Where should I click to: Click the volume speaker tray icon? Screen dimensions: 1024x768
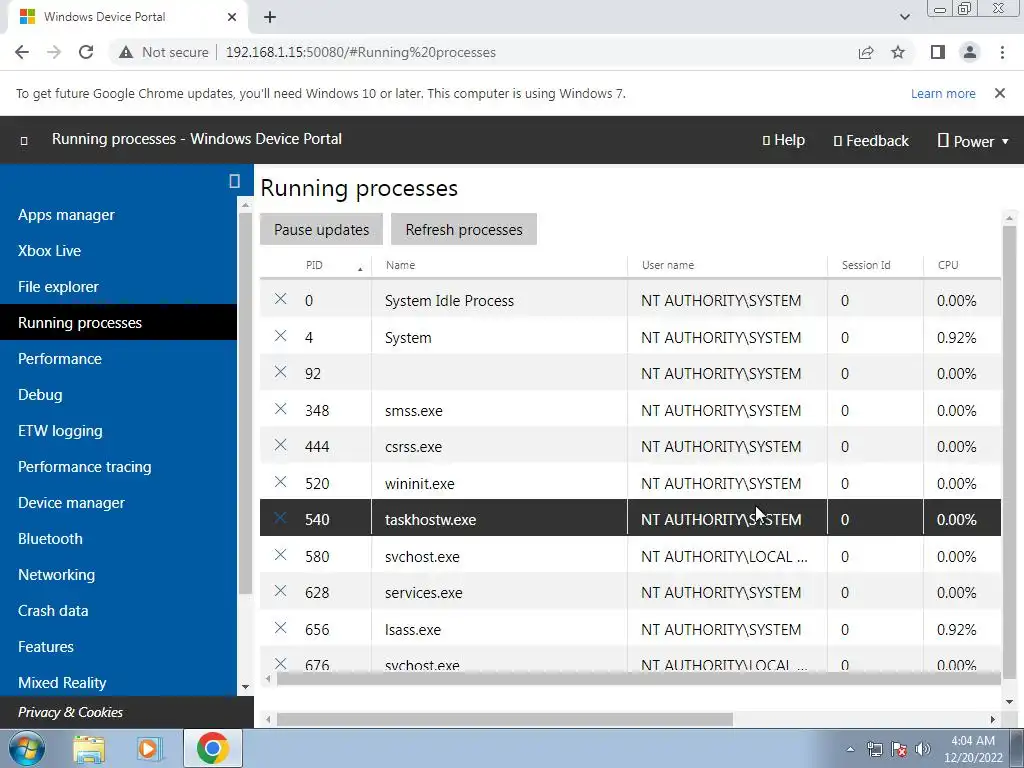pos(923,749)
